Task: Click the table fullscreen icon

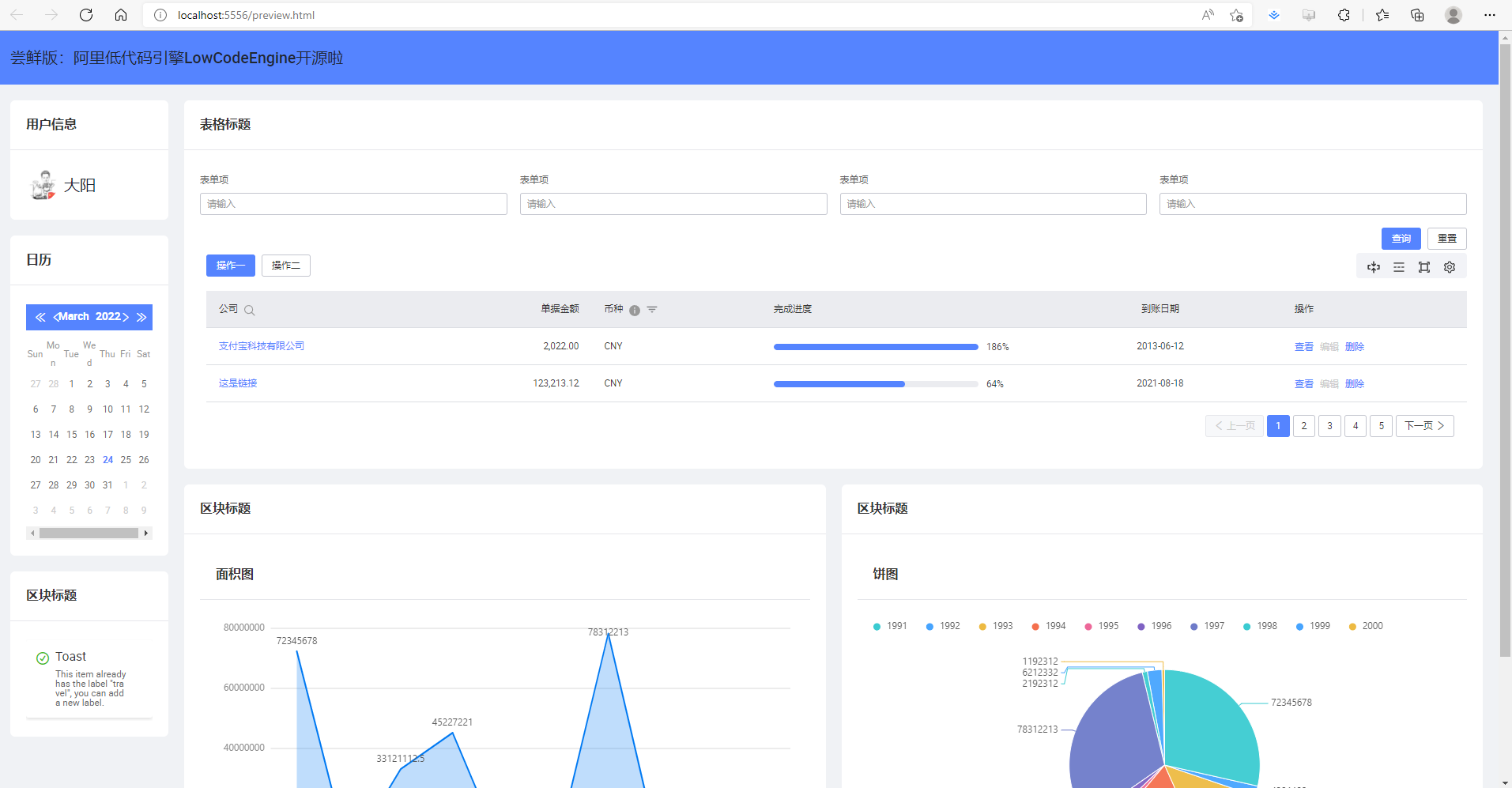Action: click(x=1424, y=267)
